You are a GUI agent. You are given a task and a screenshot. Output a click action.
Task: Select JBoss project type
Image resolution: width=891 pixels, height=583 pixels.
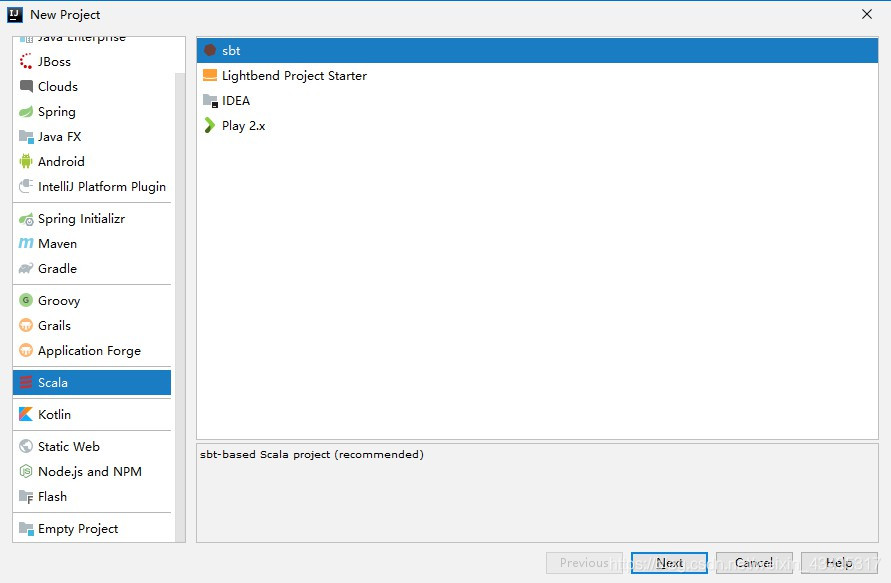[92, 61]
